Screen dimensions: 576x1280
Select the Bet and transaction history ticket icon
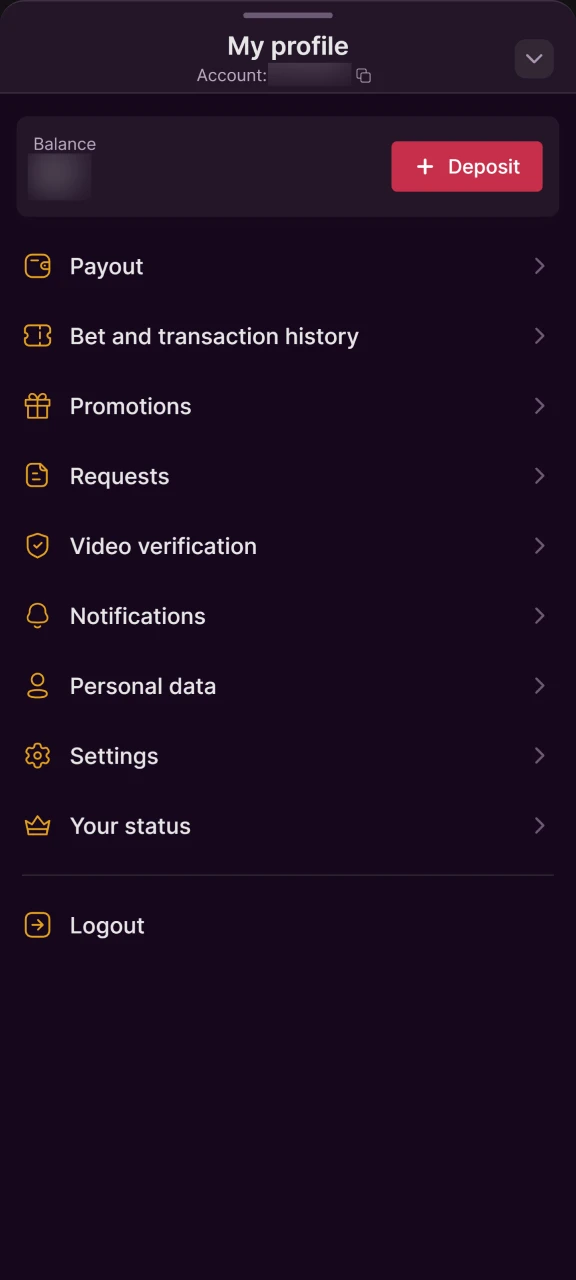(x=37, y=336)
